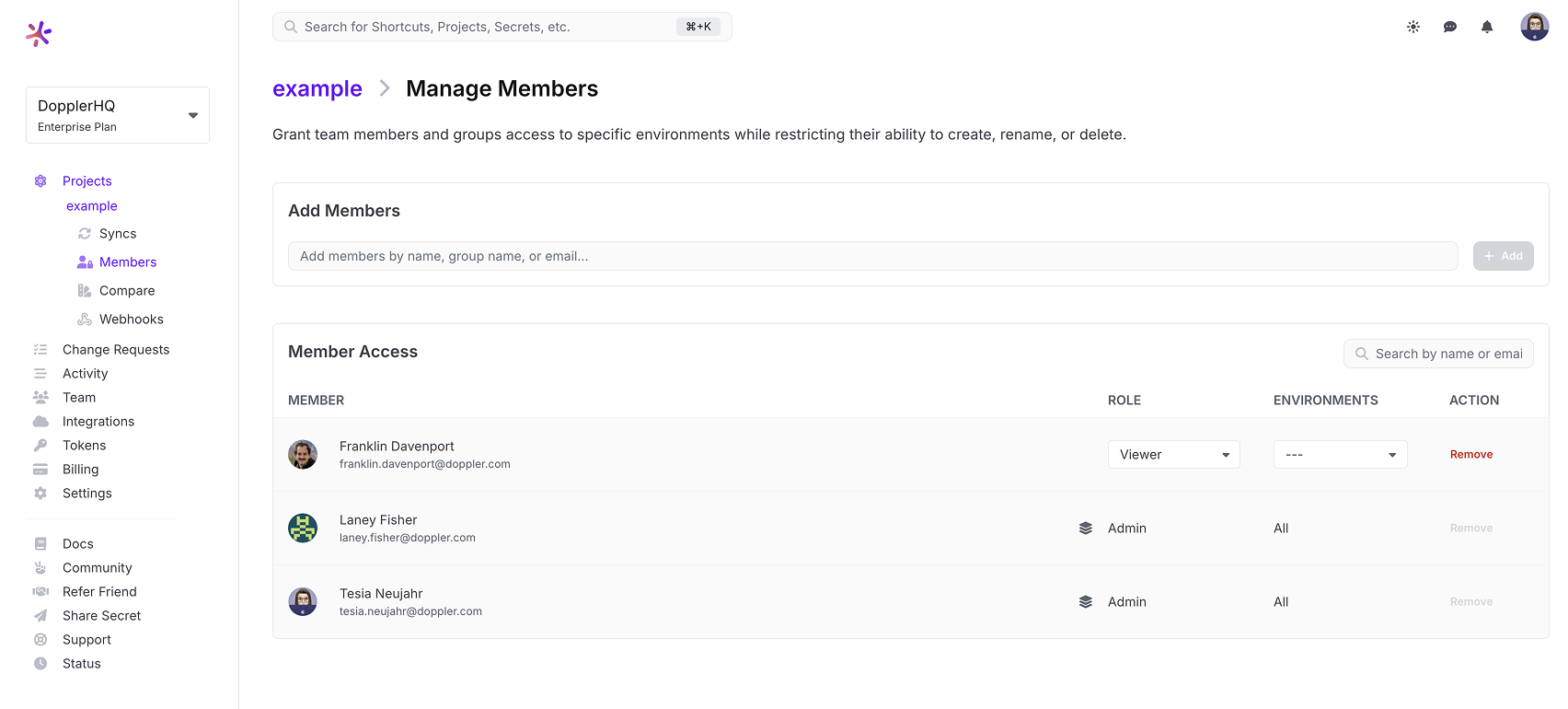This screenshot has height=709, width=1568.
Task: Click the Support lifebuoy icon
Action: pyautogui.click(x=40, y=640)
